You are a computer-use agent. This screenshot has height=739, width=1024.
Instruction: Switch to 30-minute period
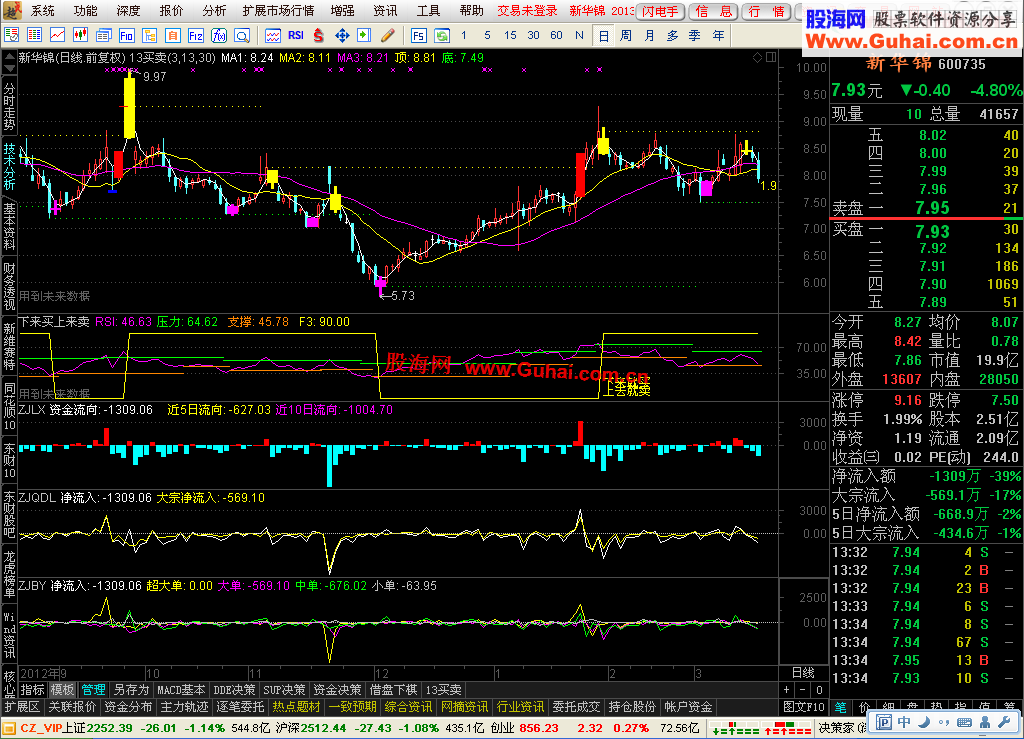(534, 35)
